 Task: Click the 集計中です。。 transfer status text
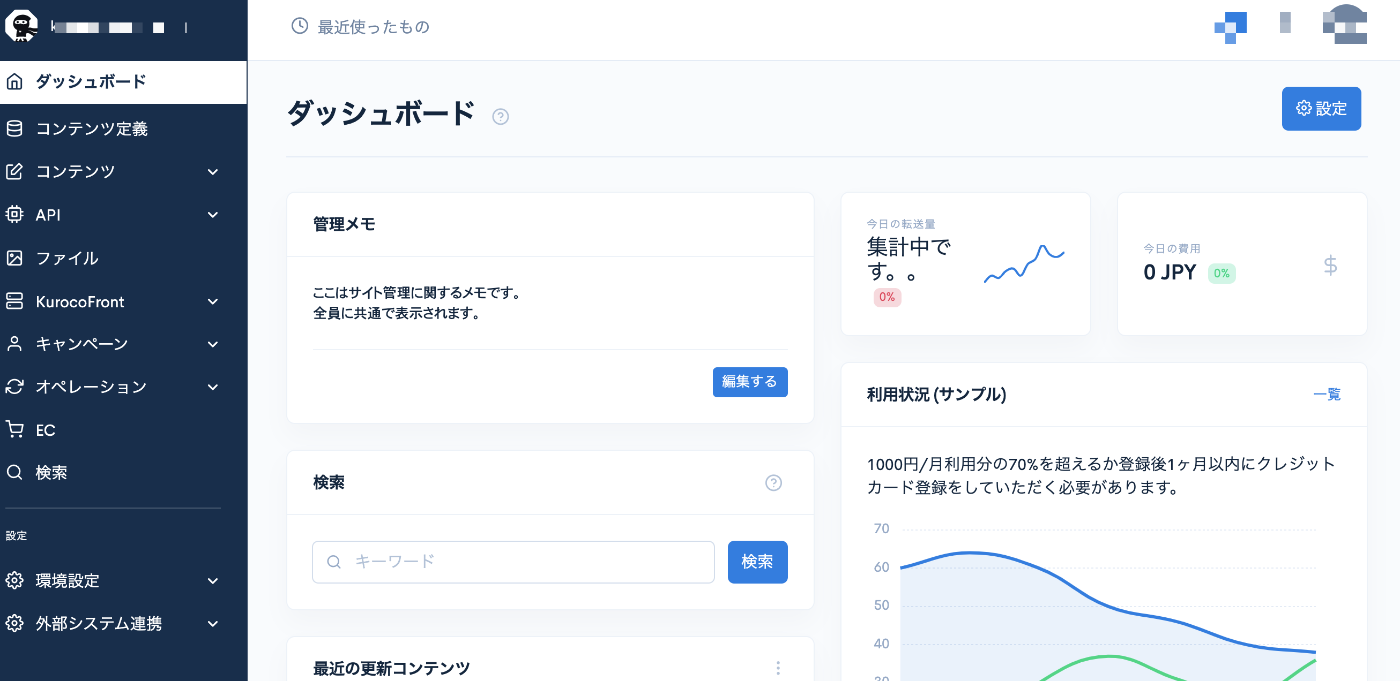(909, 259)
